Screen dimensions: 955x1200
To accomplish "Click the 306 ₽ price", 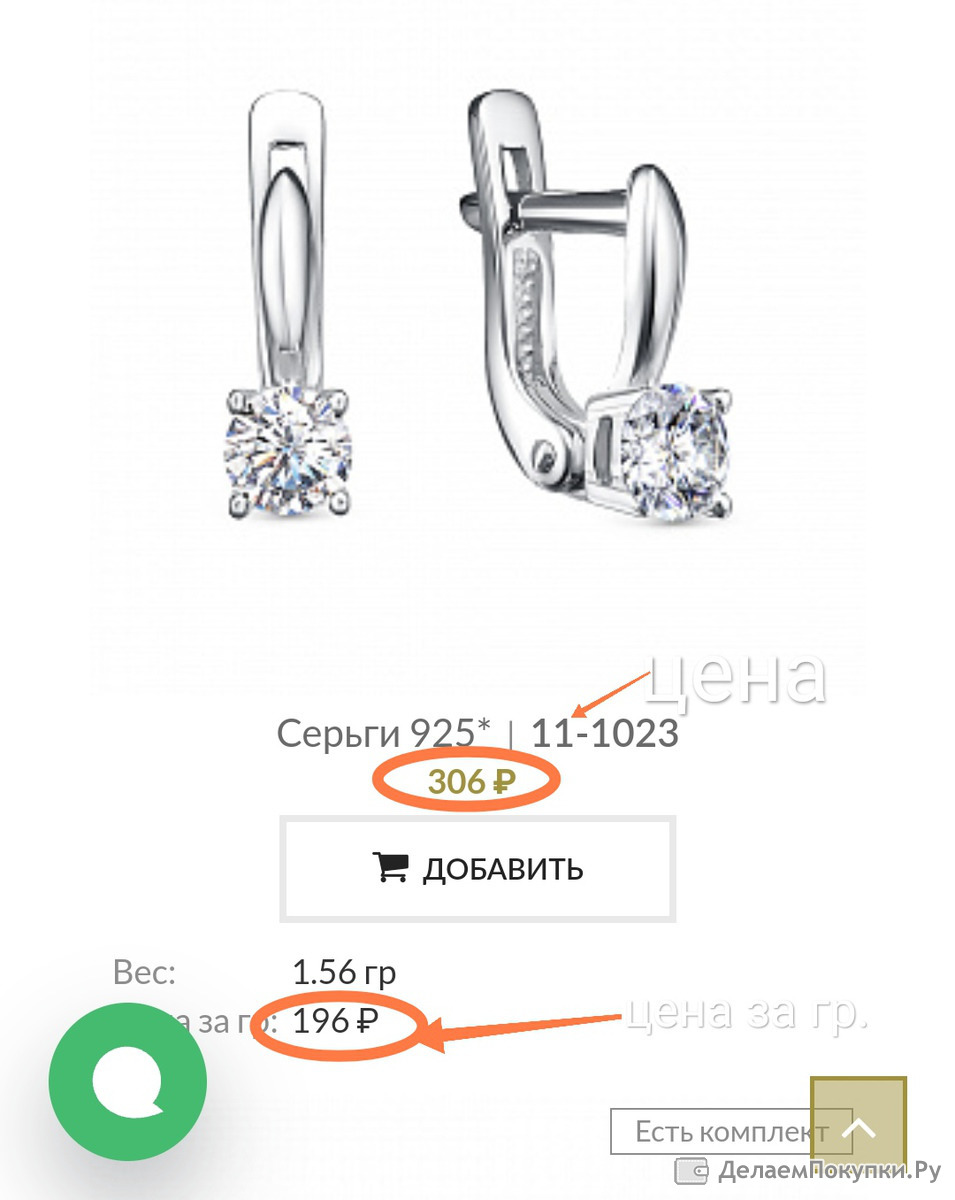I will pos(471,782).
